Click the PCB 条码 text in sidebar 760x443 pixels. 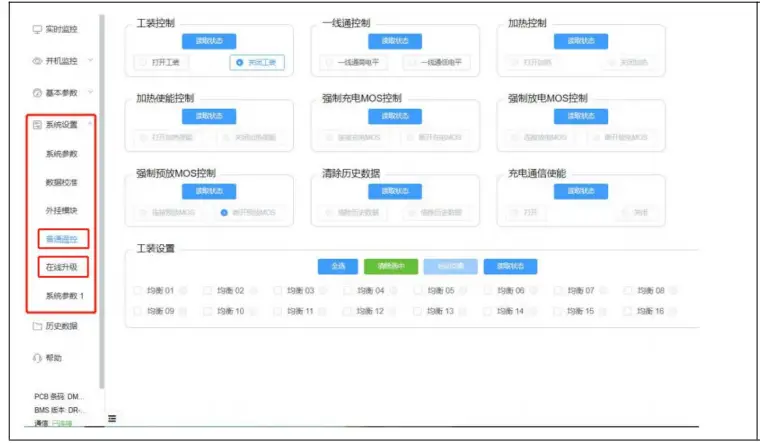click(59, 396)
